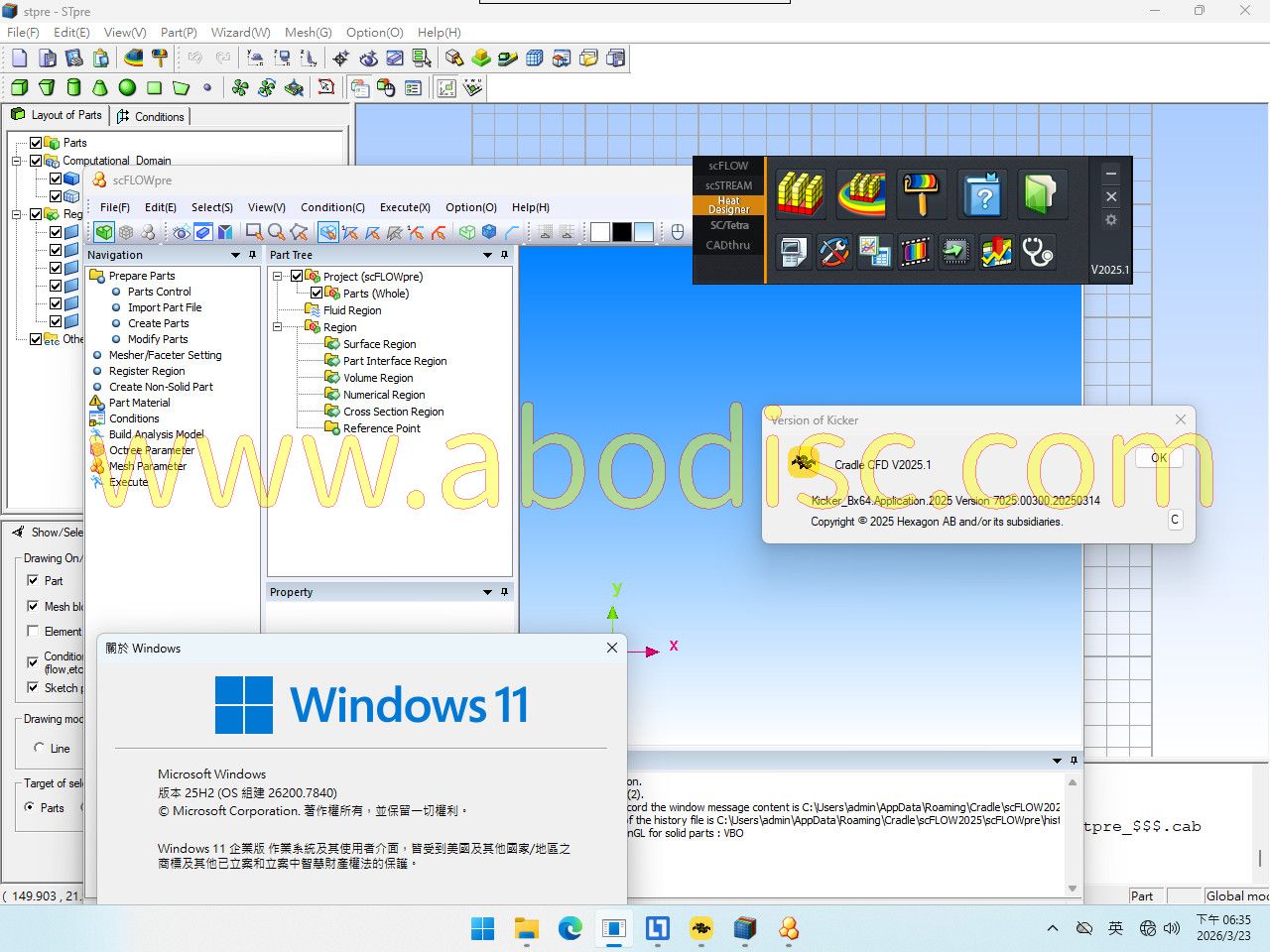
Task: Click the stethoscope diagnostics icon
Action: tap(1037, 252)
